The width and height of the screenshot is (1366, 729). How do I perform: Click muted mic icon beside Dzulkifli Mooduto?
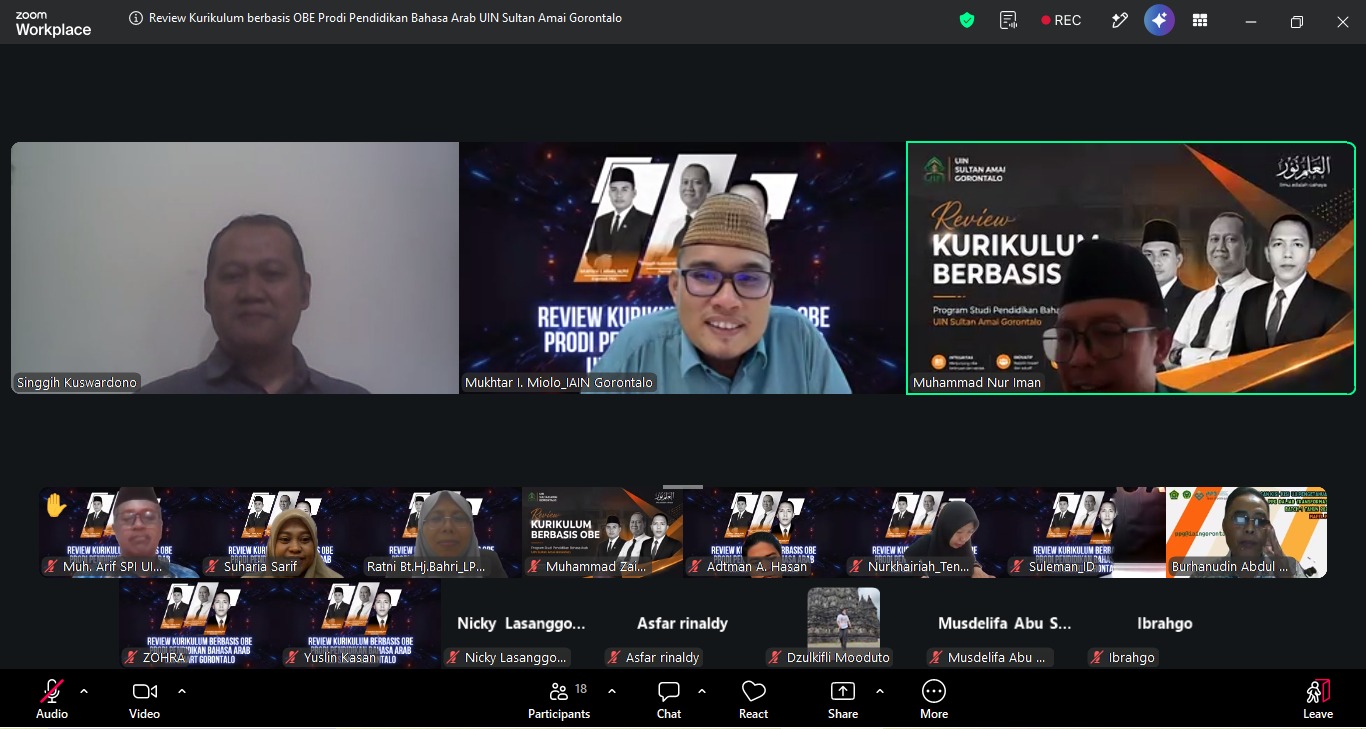(x=776, y=657)
